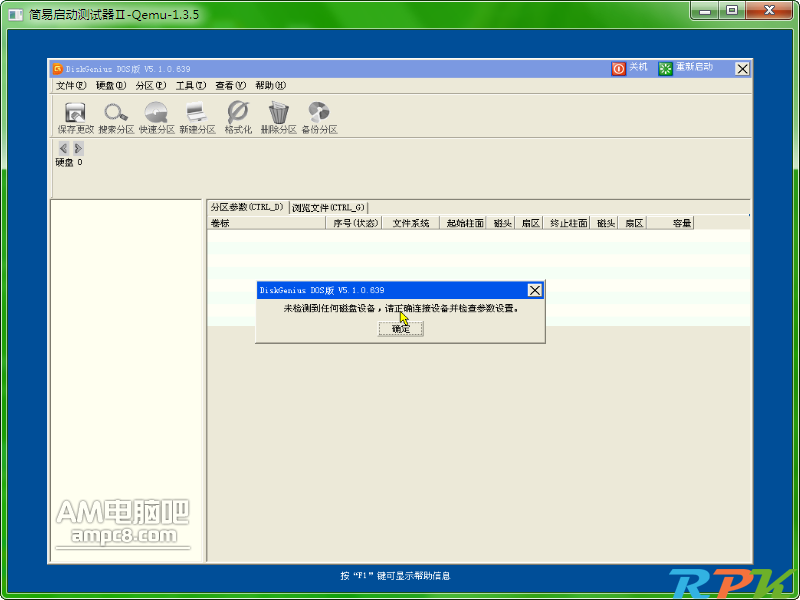Screen dimensions: 800x600
Task: Open the View (查看) menu
Action: click(x=230, y=86)
